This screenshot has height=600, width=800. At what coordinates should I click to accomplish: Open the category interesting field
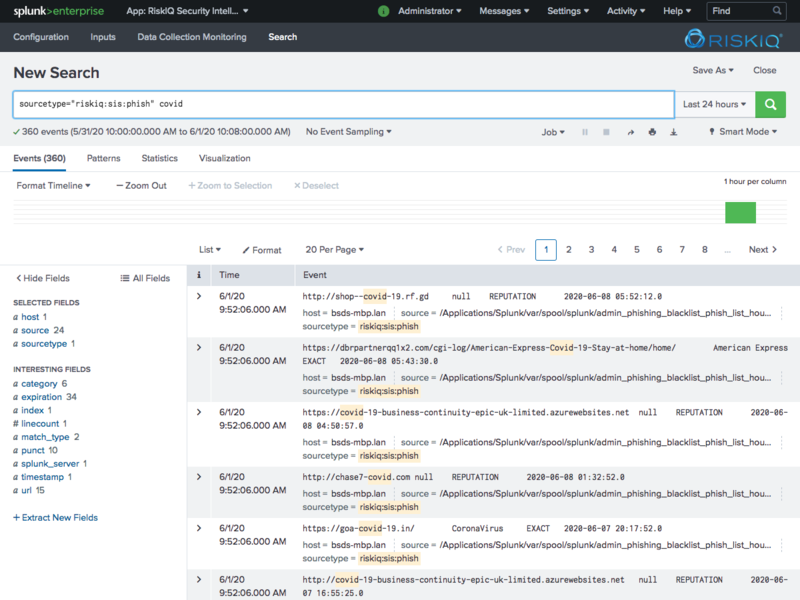click(x=40, y=384)
